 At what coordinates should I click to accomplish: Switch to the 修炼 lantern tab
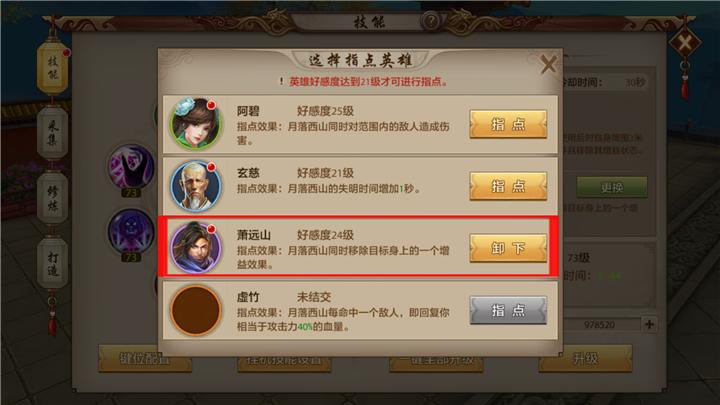point(52,198)
